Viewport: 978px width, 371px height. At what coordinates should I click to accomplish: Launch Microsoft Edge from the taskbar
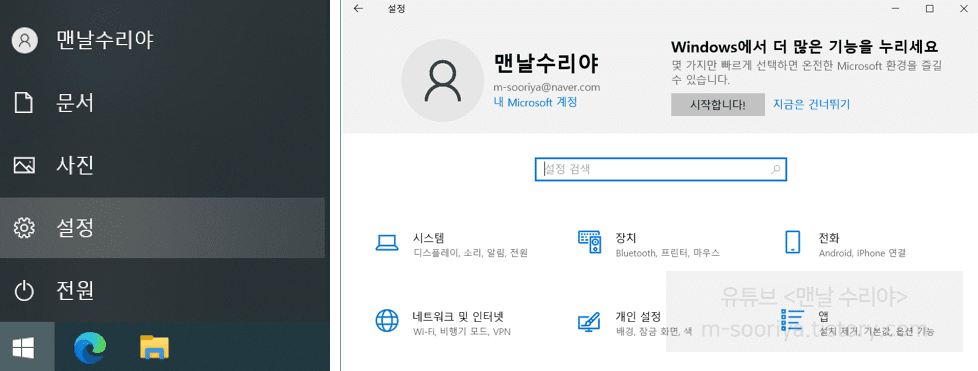[x=90, y=347]
